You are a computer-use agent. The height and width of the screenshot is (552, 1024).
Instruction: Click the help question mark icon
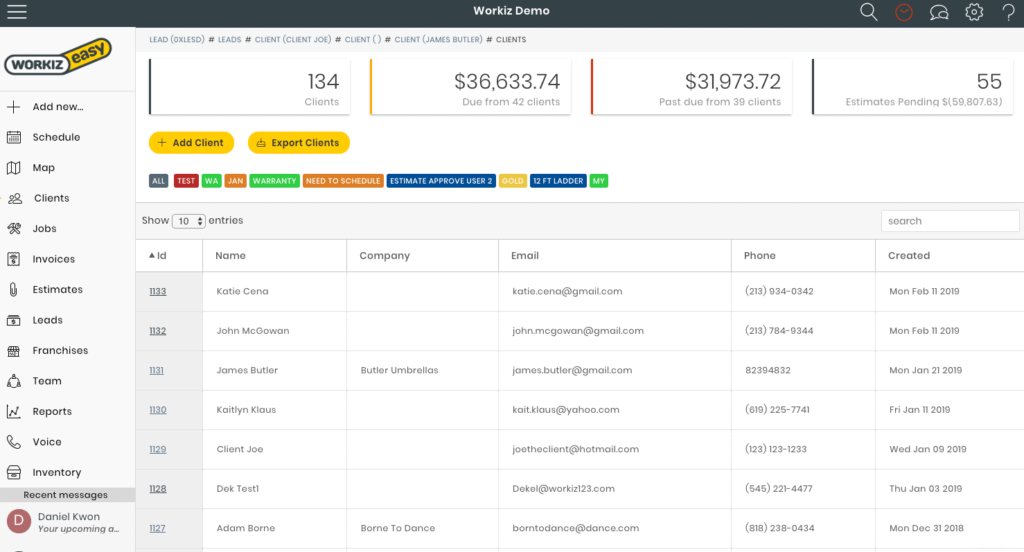pyautogui.click(x=1008, y=12)
